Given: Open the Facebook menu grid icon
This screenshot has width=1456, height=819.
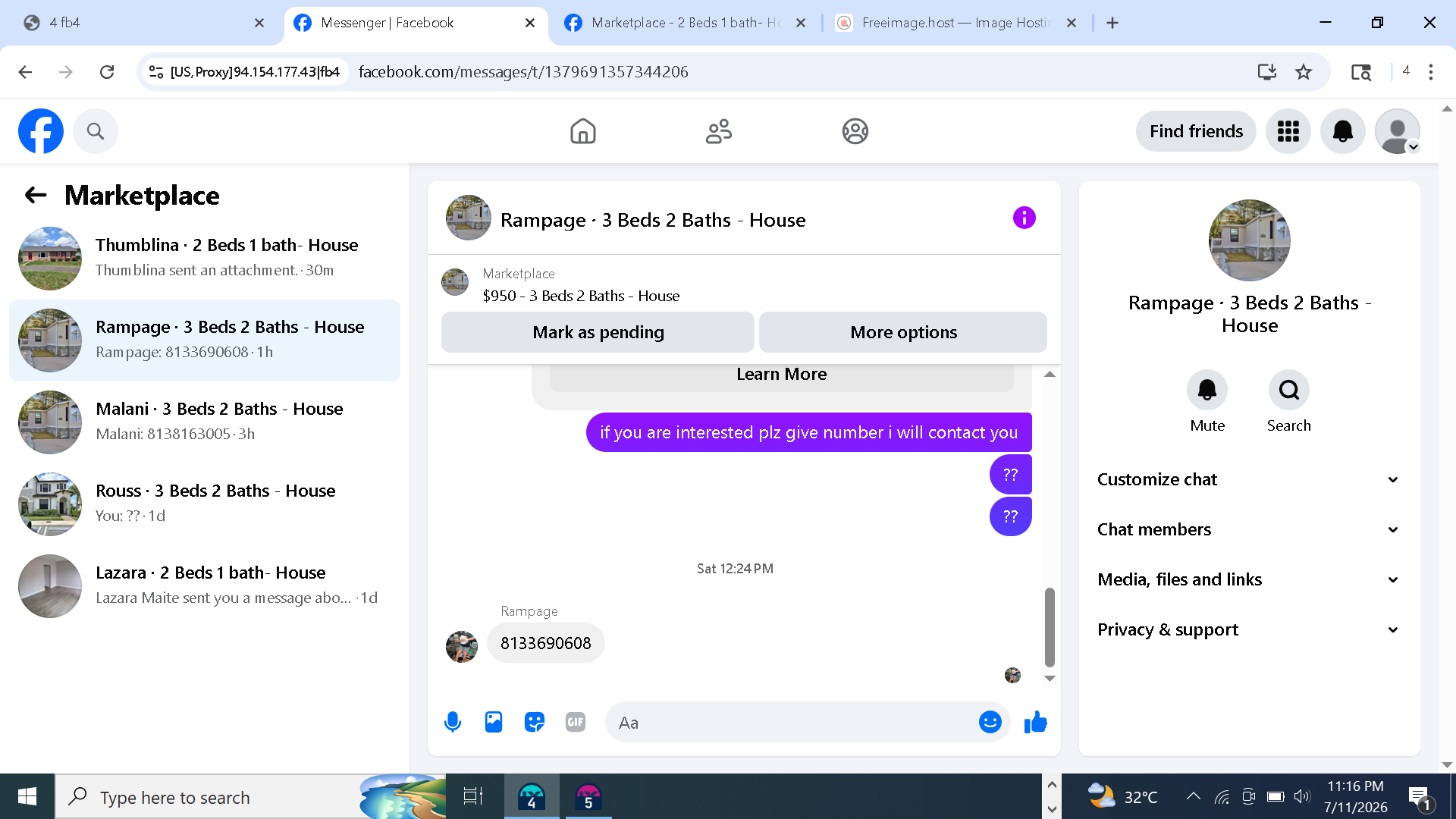Looking at the screenshot, I should click(1288, 131).
